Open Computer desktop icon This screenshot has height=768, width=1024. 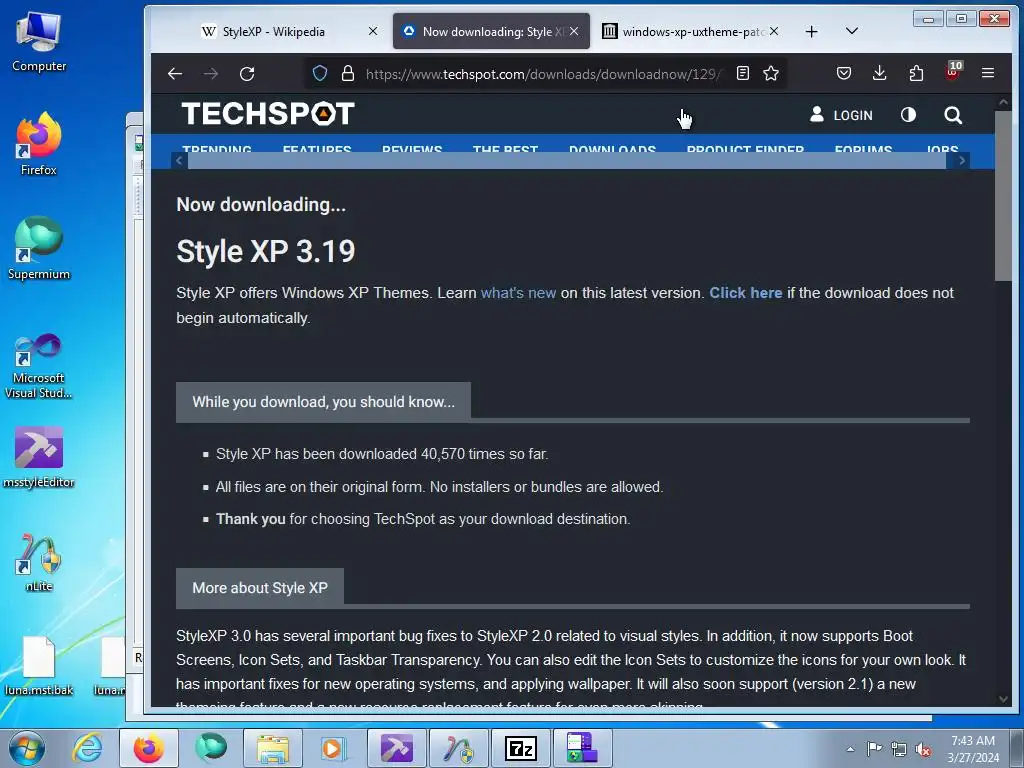39,40
